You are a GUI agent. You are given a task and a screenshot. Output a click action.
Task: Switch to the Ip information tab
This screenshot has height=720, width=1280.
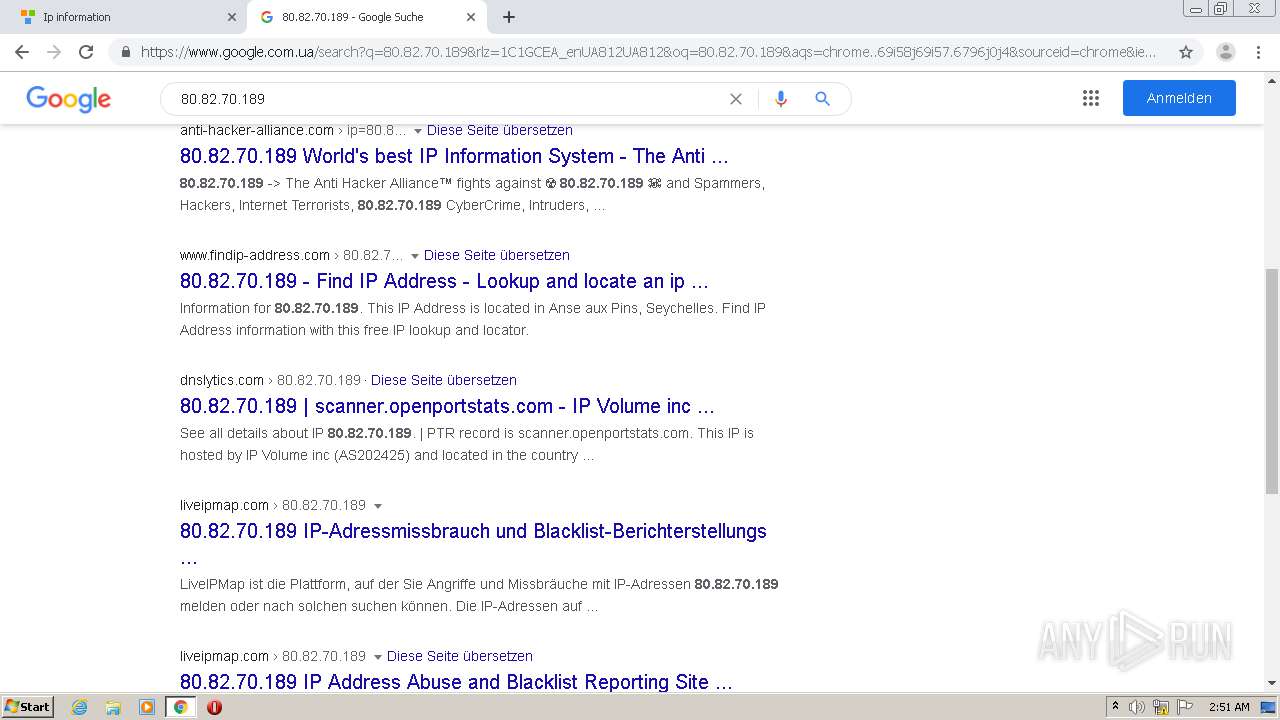(x=124, y=17)
